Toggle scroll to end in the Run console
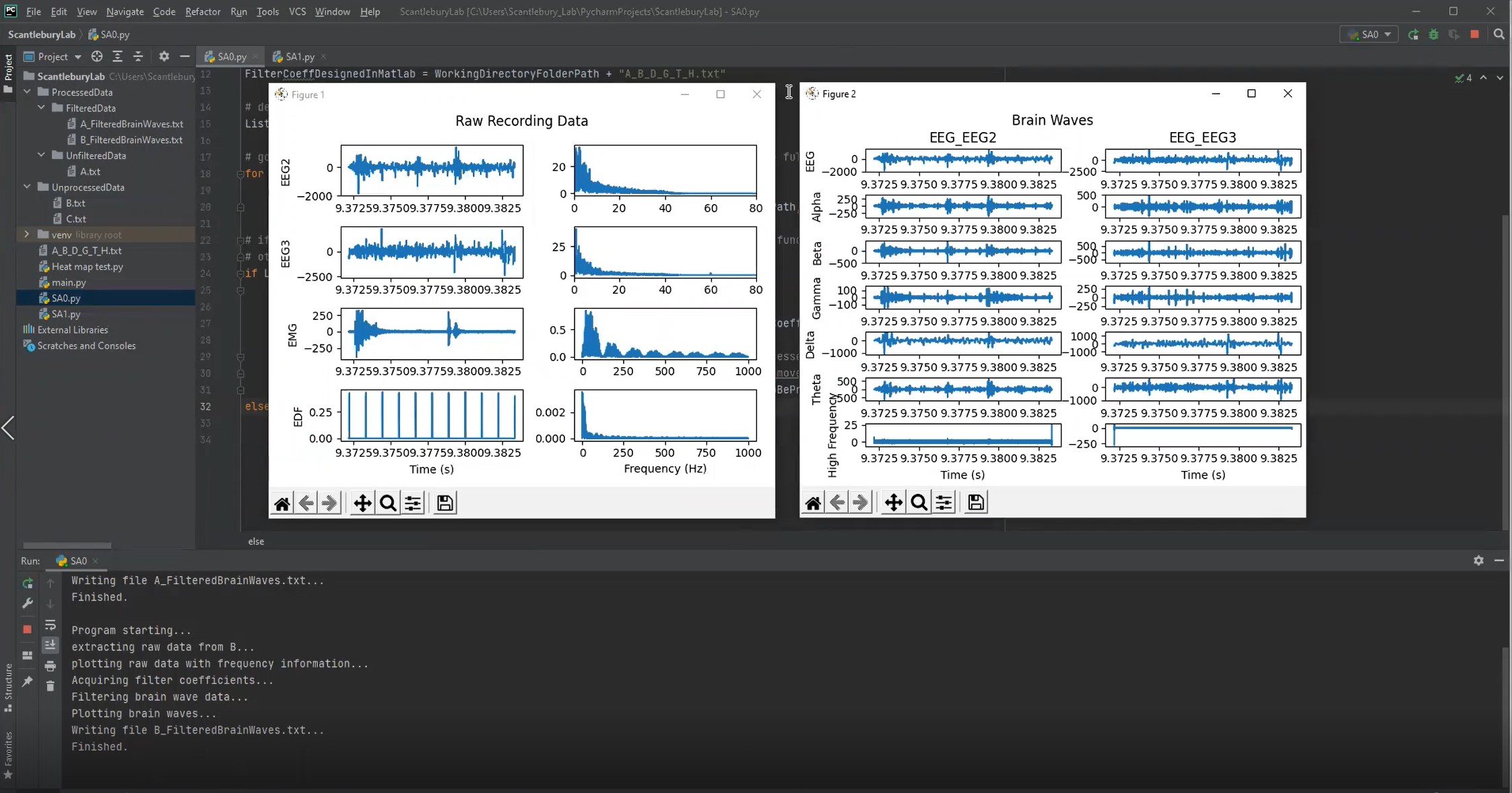The width and height of the screenshot is (1512, 793). click(51, 645)
